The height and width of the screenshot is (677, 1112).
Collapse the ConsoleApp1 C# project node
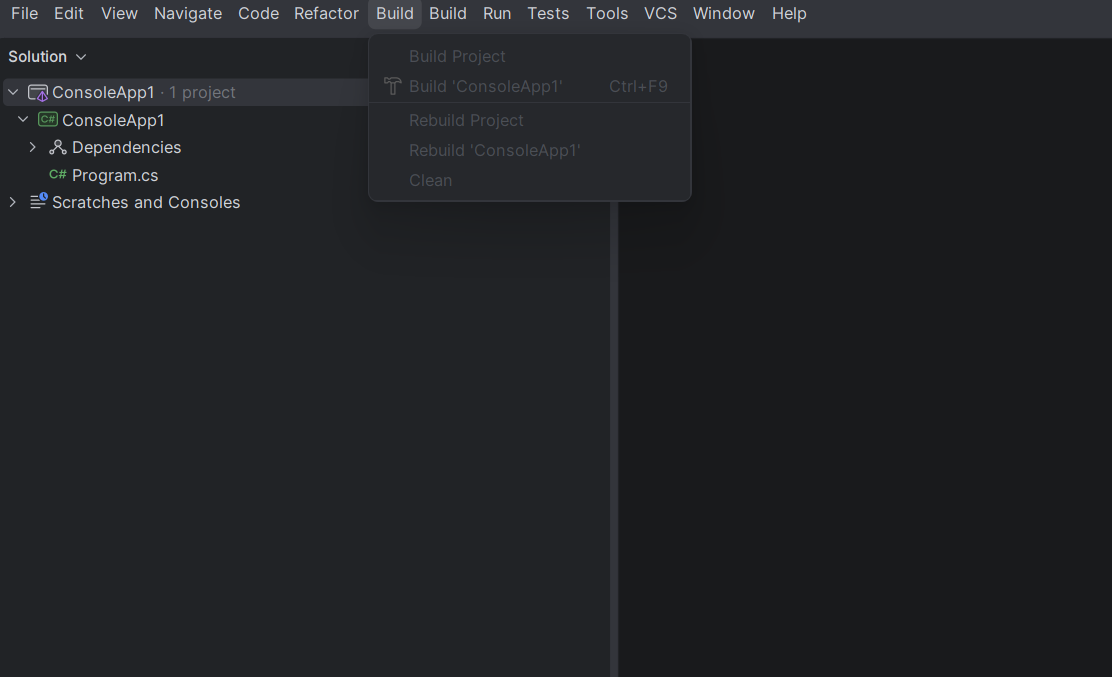click(x=23, y=119)
